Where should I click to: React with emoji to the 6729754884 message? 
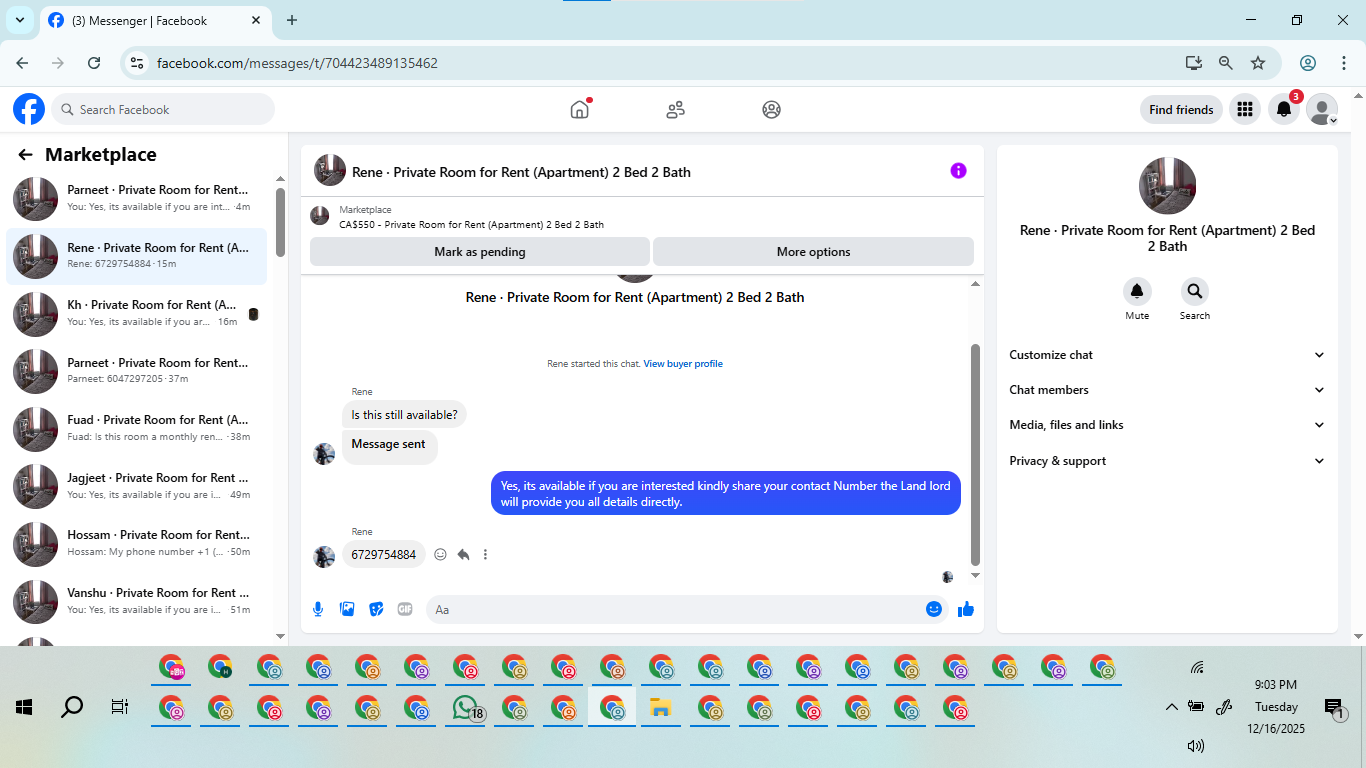440,554
